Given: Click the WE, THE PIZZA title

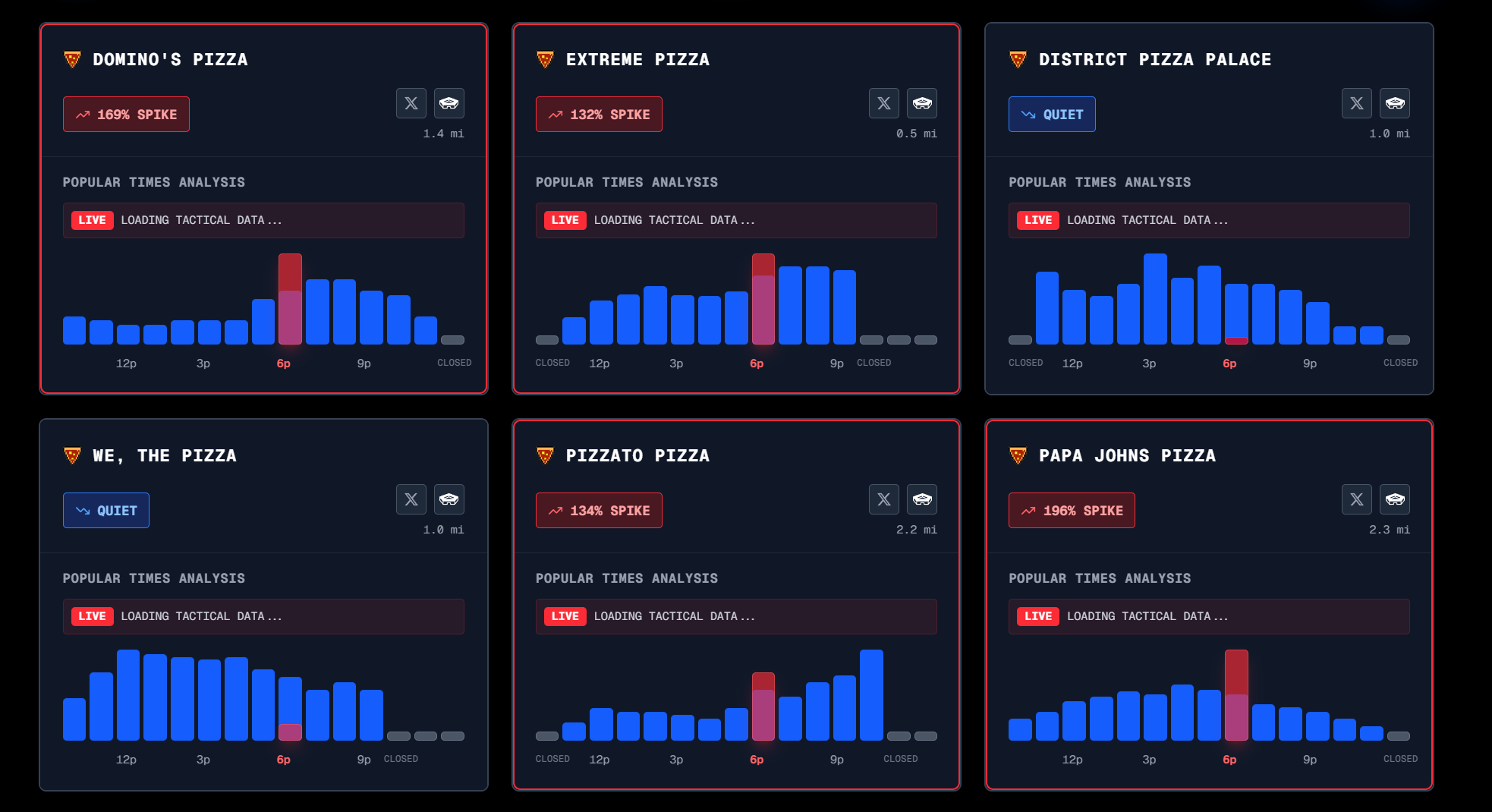Looking at the screenshot, I should [x=165, y=455].
